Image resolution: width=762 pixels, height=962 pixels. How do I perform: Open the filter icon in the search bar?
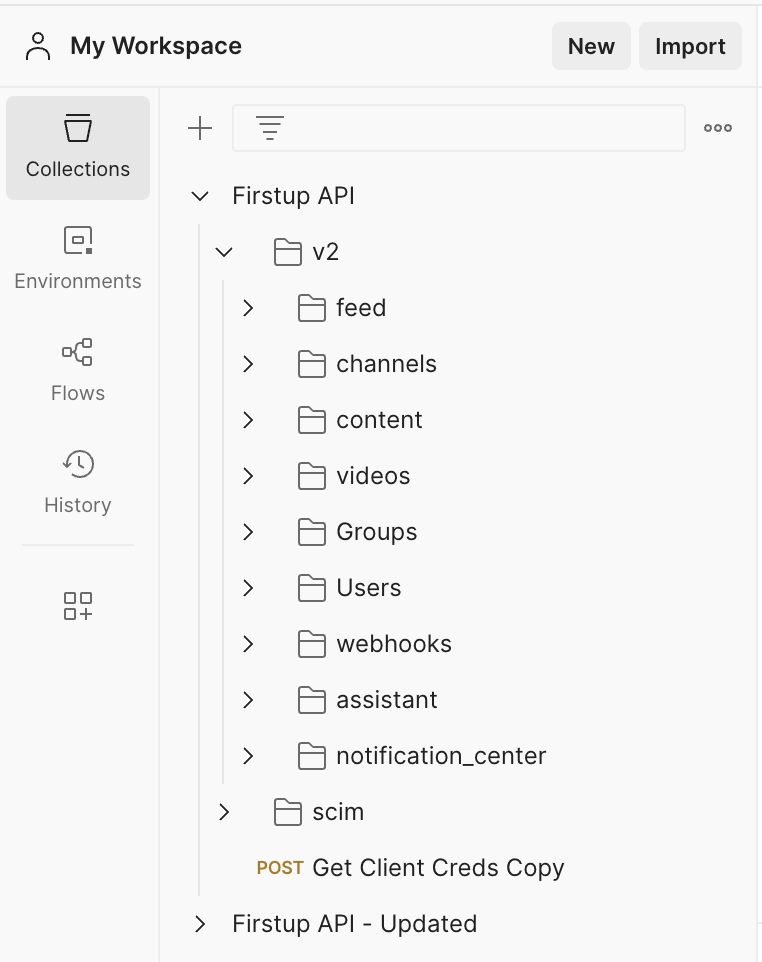(269, 128)
